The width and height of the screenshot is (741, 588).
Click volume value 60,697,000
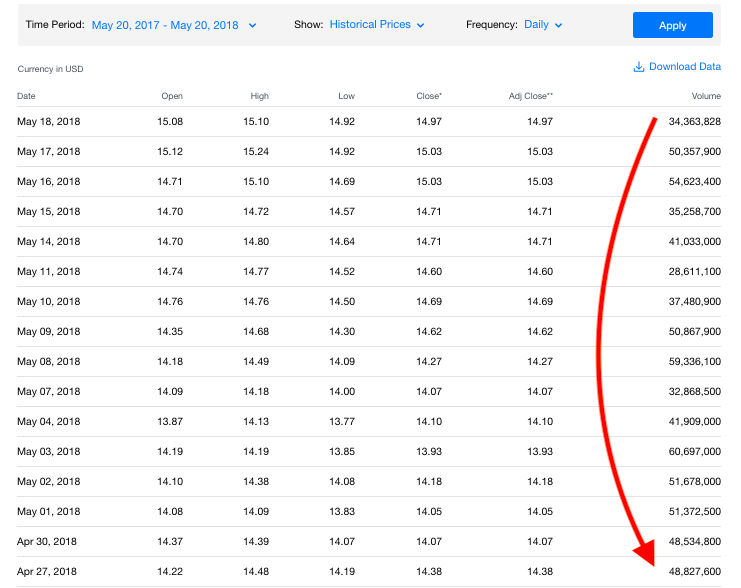tap(695, 451)
